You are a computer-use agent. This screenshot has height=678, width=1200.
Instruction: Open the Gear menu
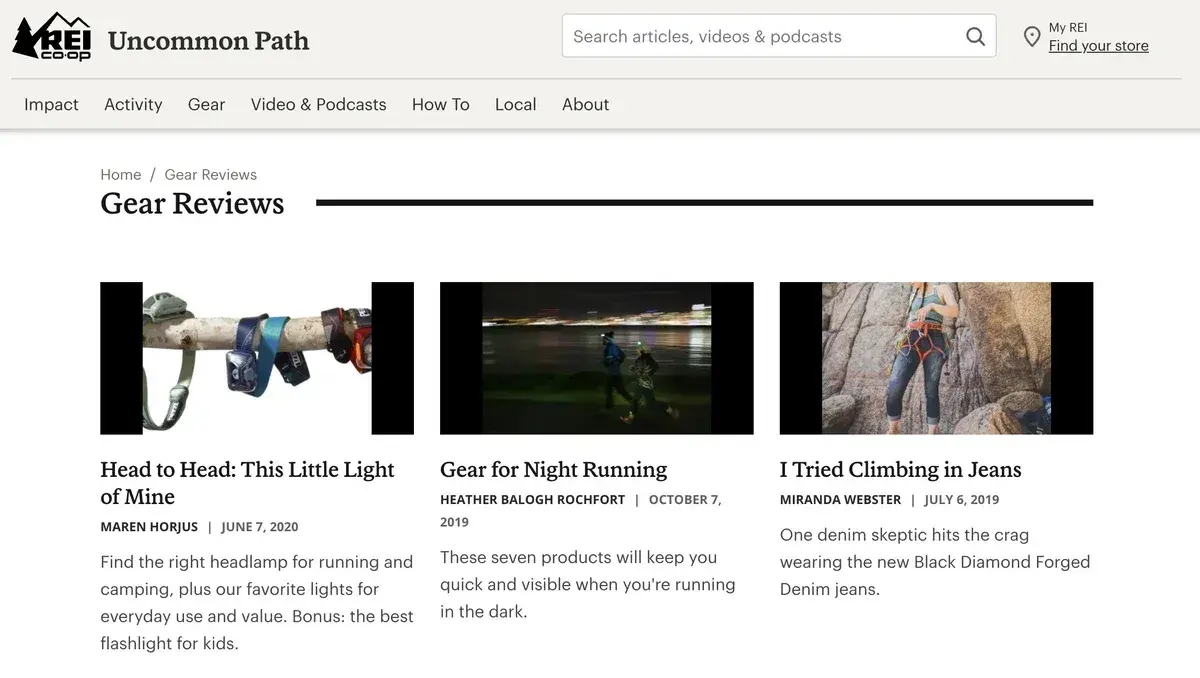pos(206,104)
